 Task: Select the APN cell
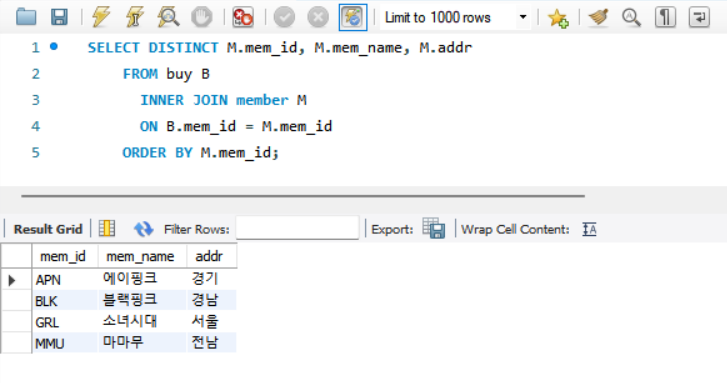(64, 280)
